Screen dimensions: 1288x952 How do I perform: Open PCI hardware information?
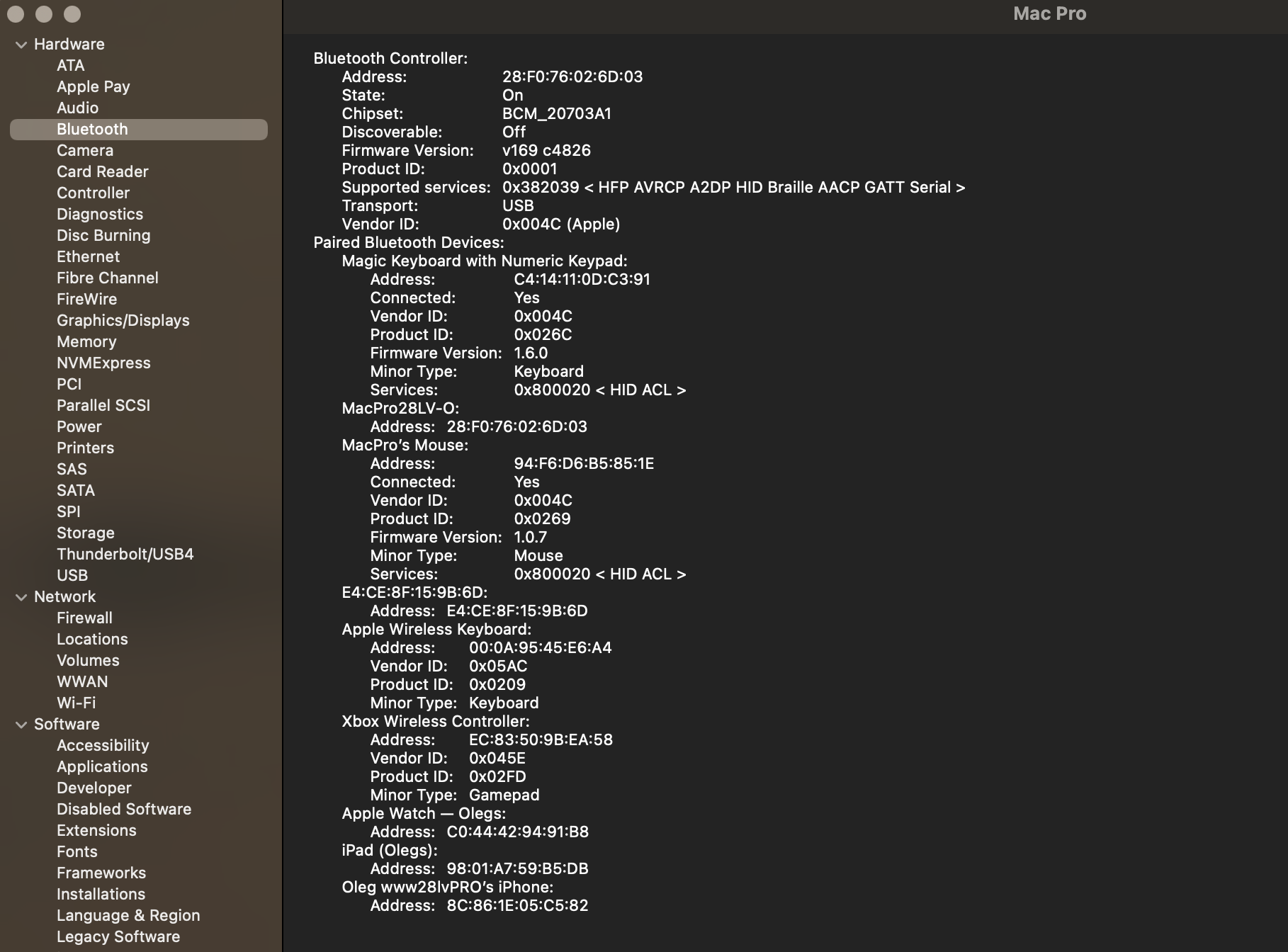pos(69,384)
